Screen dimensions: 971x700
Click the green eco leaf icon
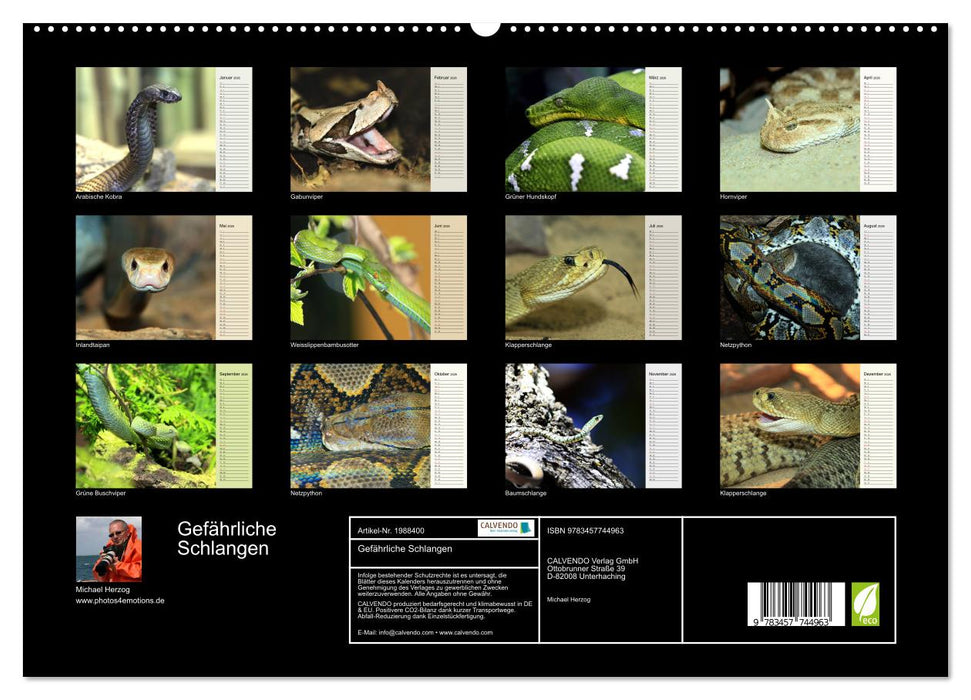(x=865, y=604)
